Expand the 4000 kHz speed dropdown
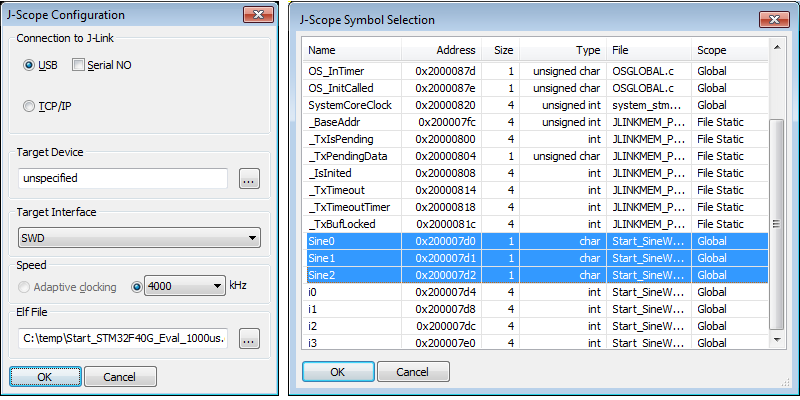The height and width of the screenshot is (400, 800). 184,286
